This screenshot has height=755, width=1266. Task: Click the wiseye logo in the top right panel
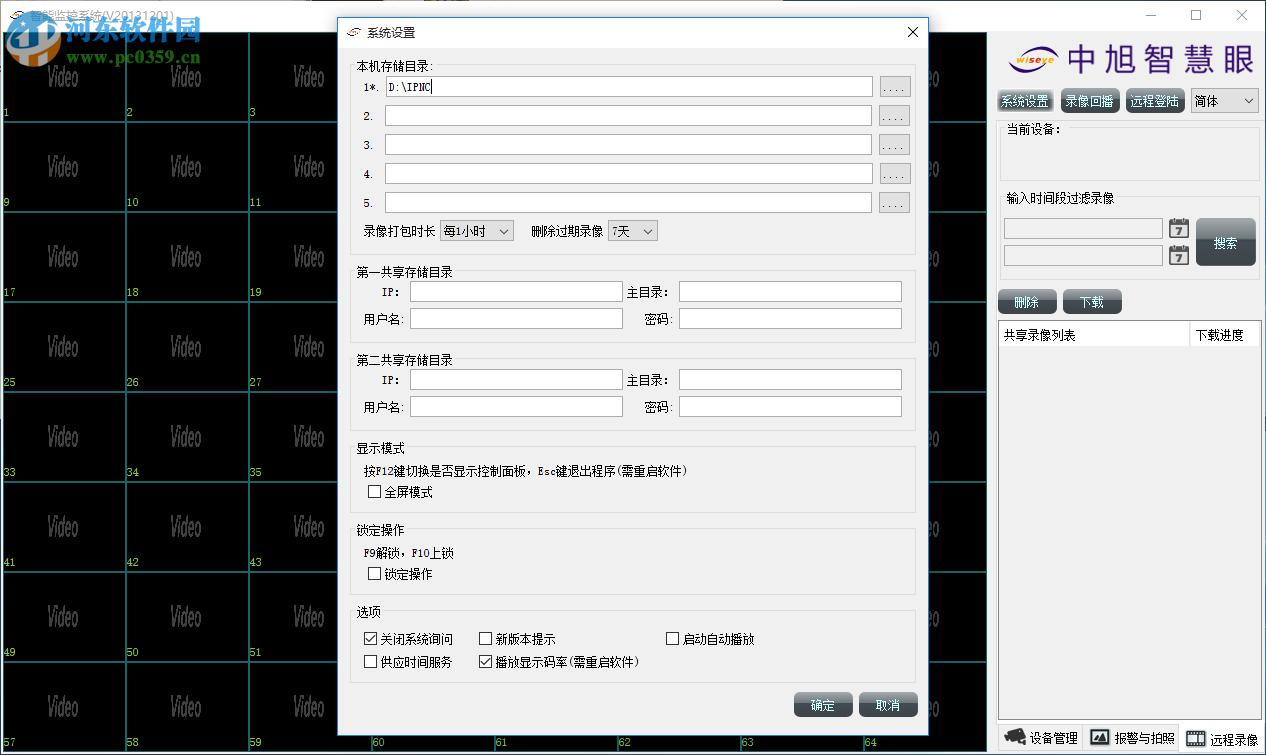[1033, 59]
